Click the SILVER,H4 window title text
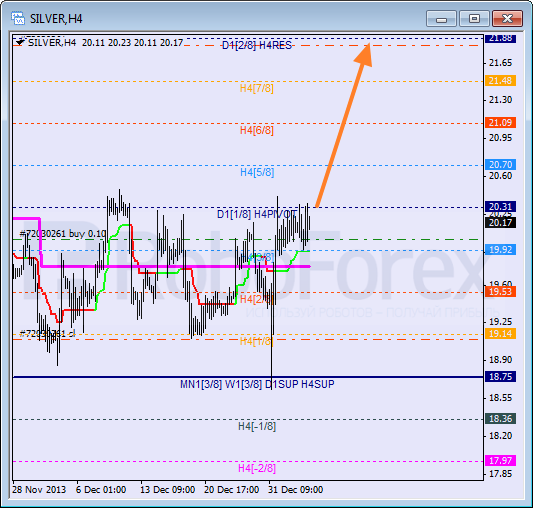The width and height of the screenshot is (533, 508). click(56, 19)
